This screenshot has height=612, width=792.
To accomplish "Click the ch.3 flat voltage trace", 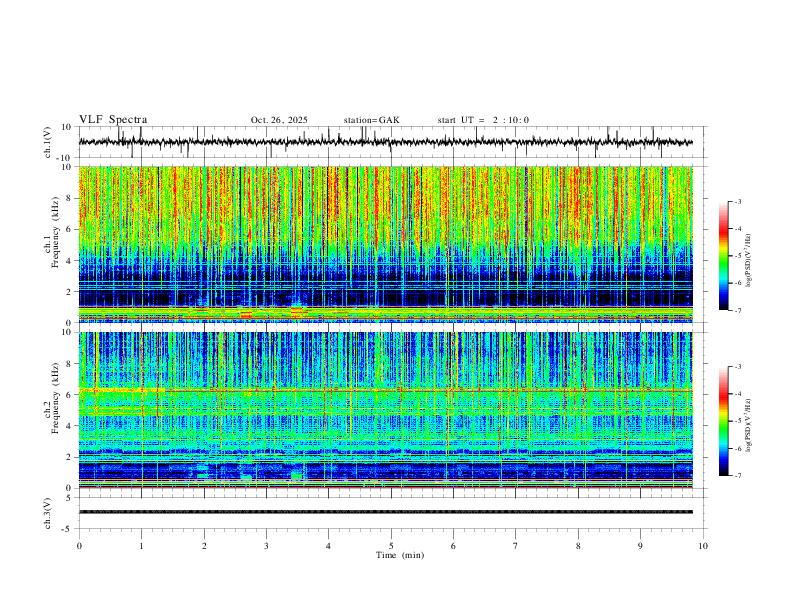I will click(385, 512).
